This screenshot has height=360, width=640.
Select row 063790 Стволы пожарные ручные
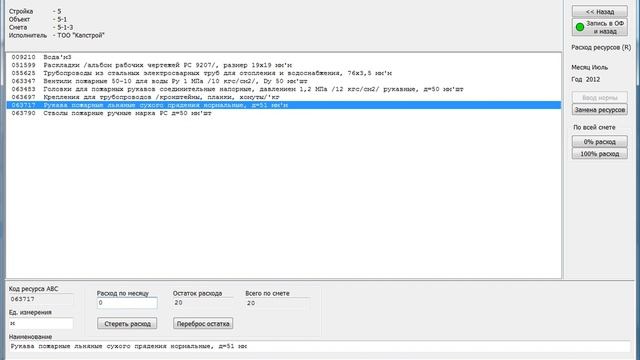(x=284, y=113)
